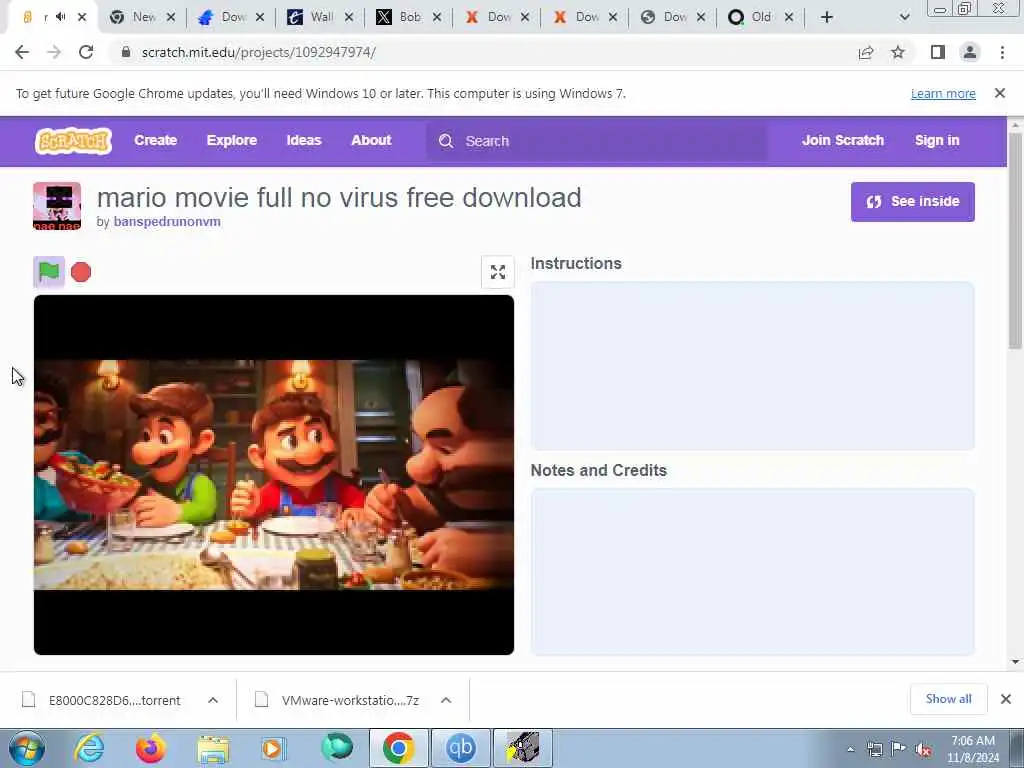1024x768 pixels.
Task: Launch Internet Explorer from taskbar
Action: pyautogui.click(x=89, y=748)
